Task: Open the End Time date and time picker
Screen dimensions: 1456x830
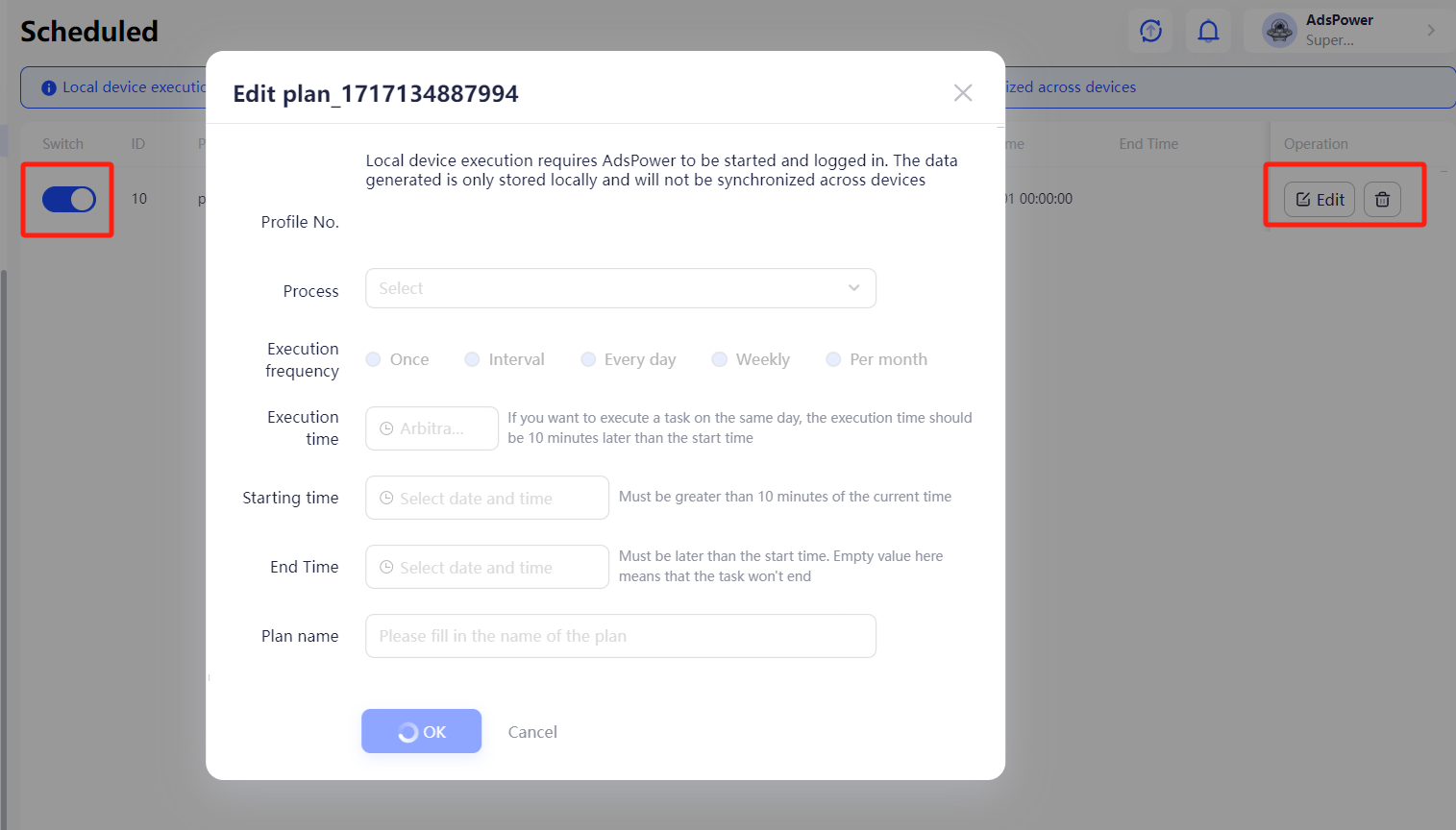Action: (x=486, y=567)
